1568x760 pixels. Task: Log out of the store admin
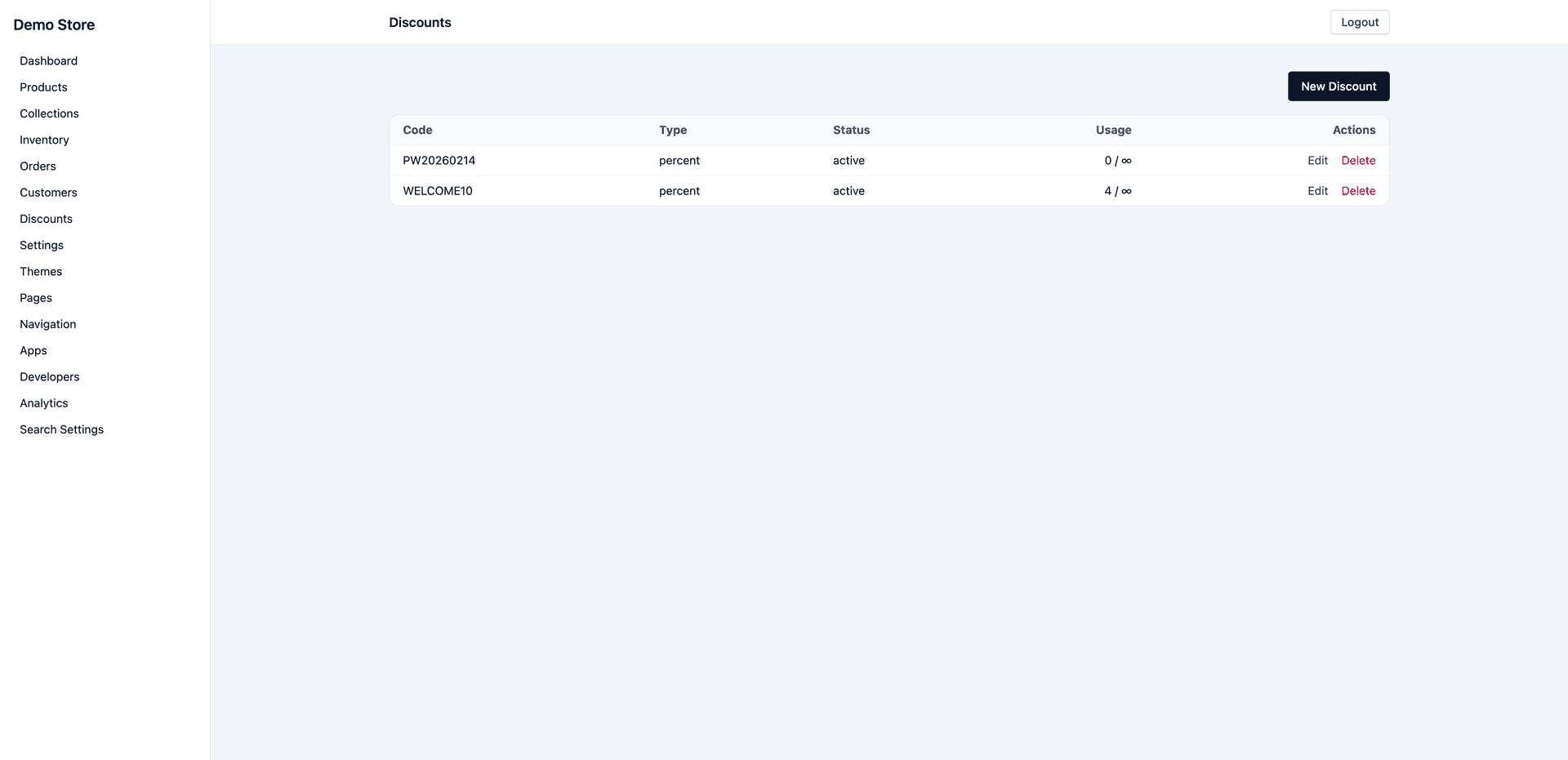tap(1359, 22)
